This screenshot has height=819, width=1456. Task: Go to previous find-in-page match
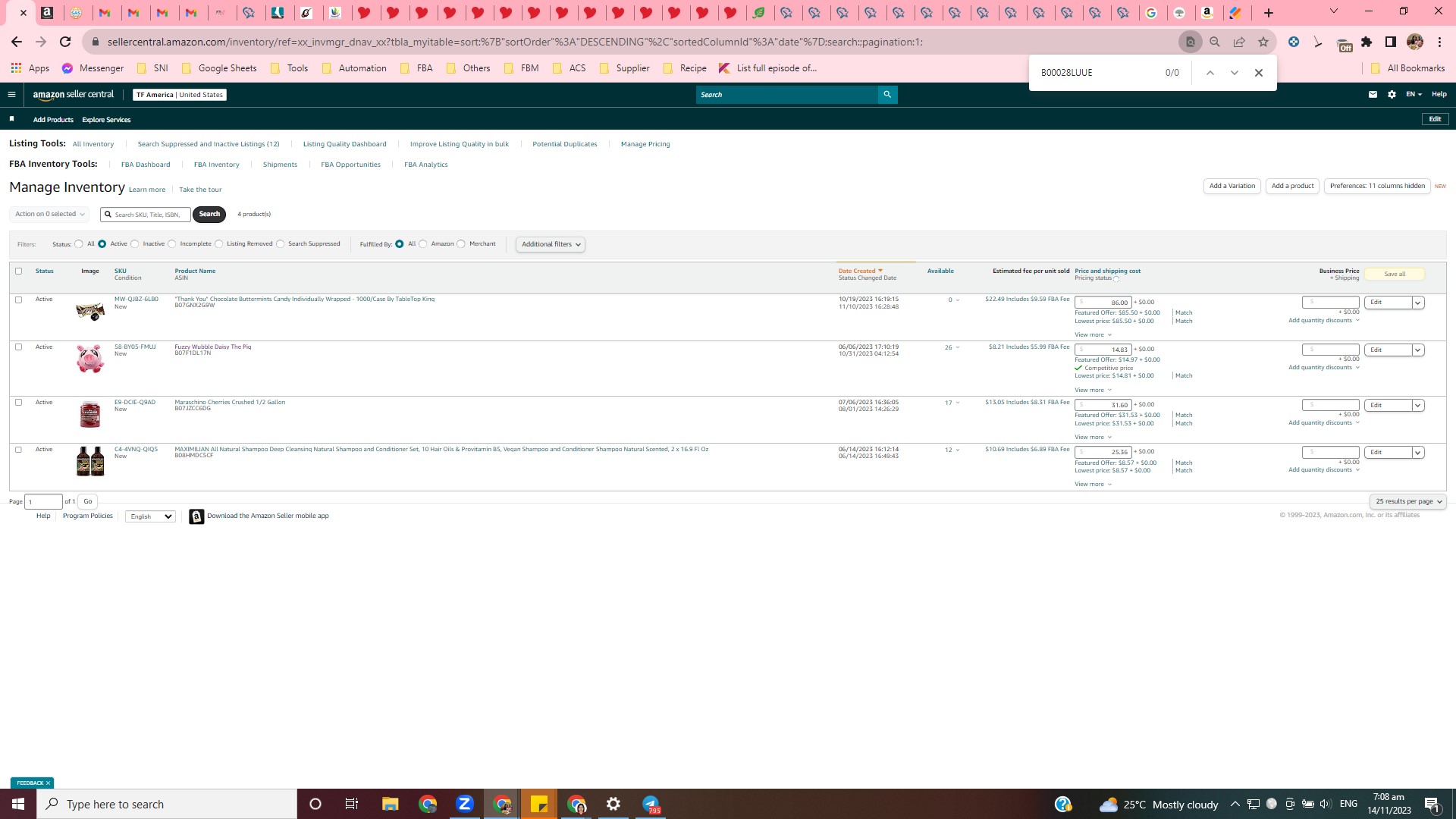coord(1210,73)
